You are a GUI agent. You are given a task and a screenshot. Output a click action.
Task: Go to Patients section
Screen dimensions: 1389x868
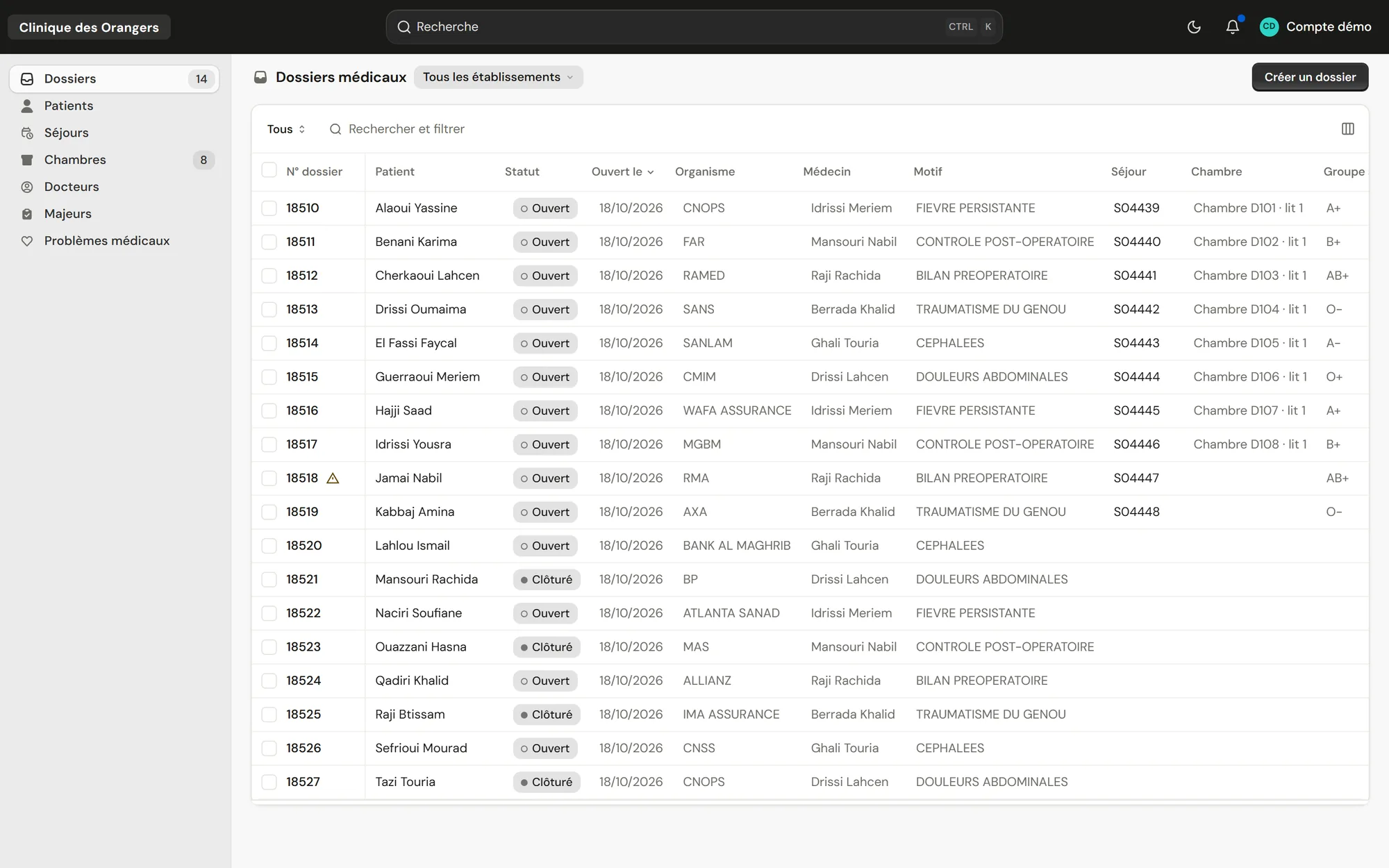tap(114, 106)
